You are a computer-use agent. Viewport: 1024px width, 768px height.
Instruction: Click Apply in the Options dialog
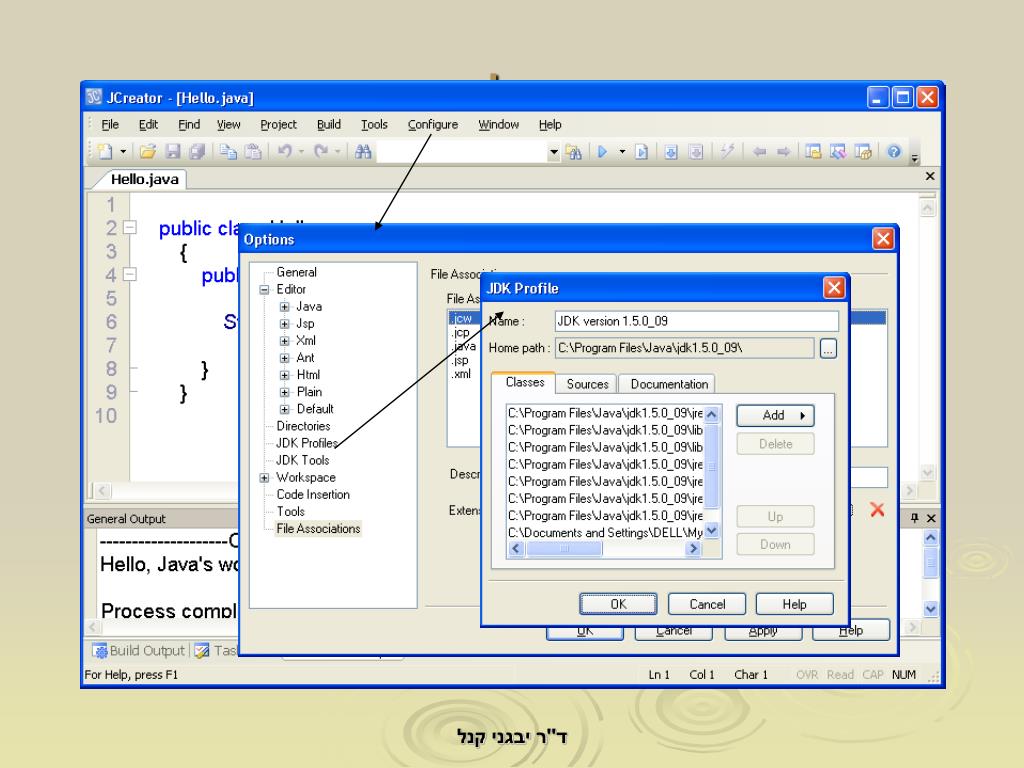[763, 632]
